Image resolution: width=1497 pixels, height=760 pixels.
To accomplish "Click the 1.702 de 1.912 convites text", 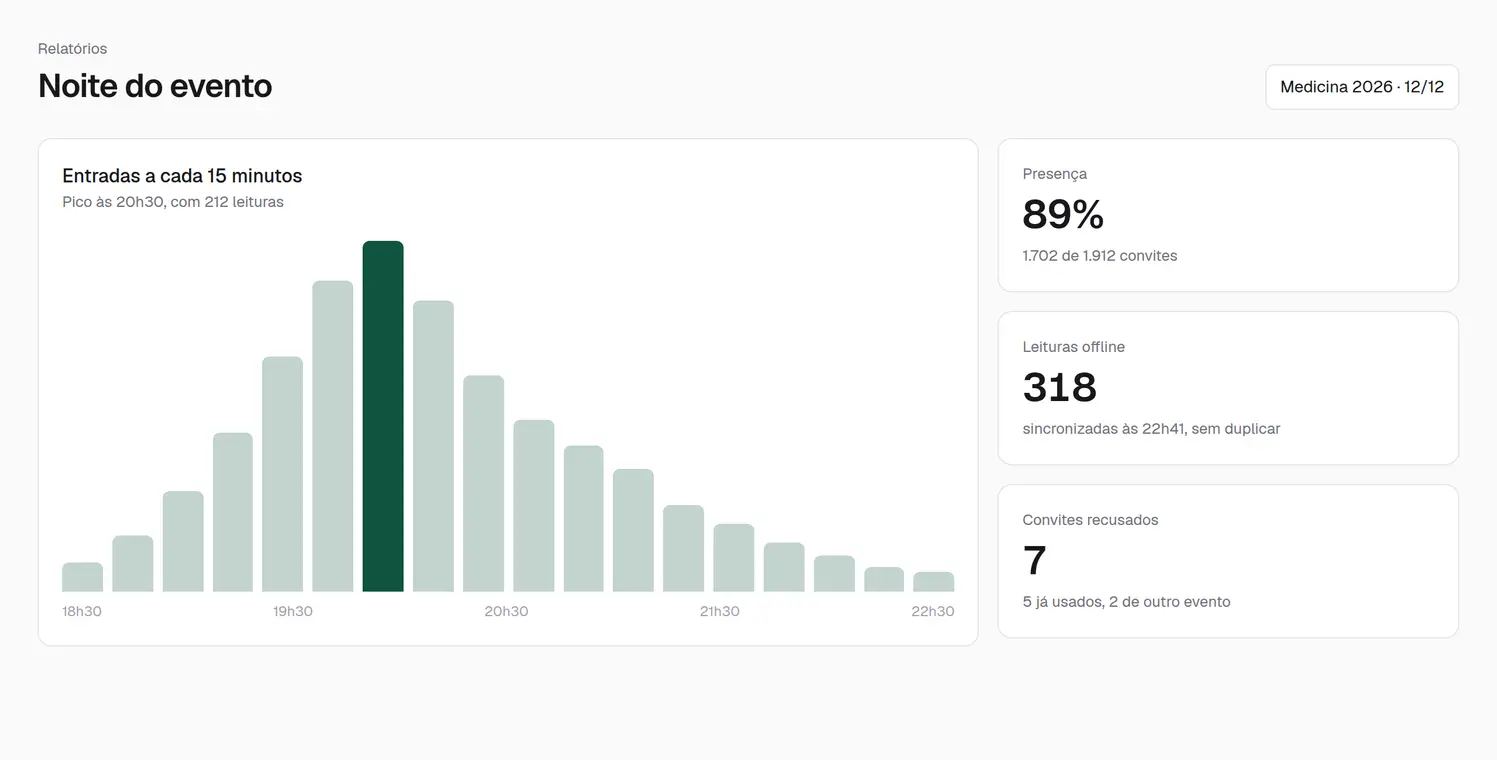I will pyautogui.click(x=1100, y=256).
